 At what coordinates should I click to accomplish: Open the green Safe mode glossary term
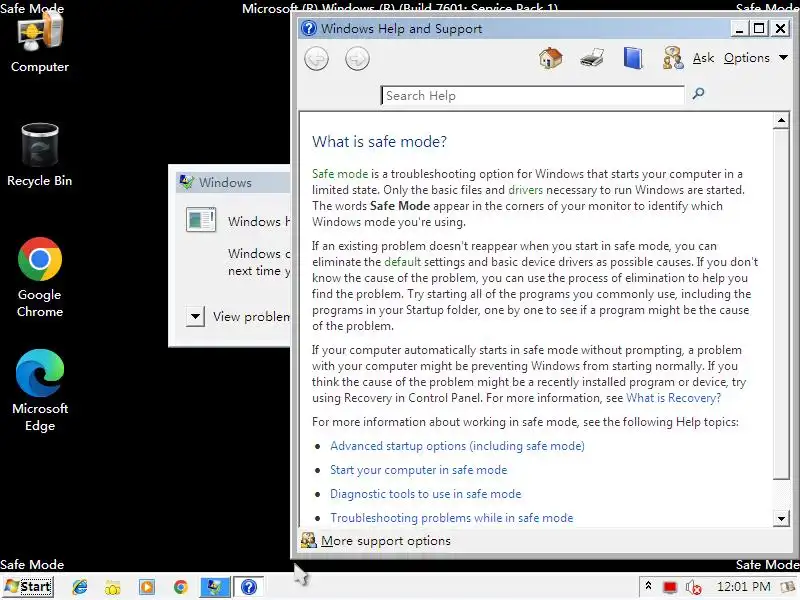(340, 173)
